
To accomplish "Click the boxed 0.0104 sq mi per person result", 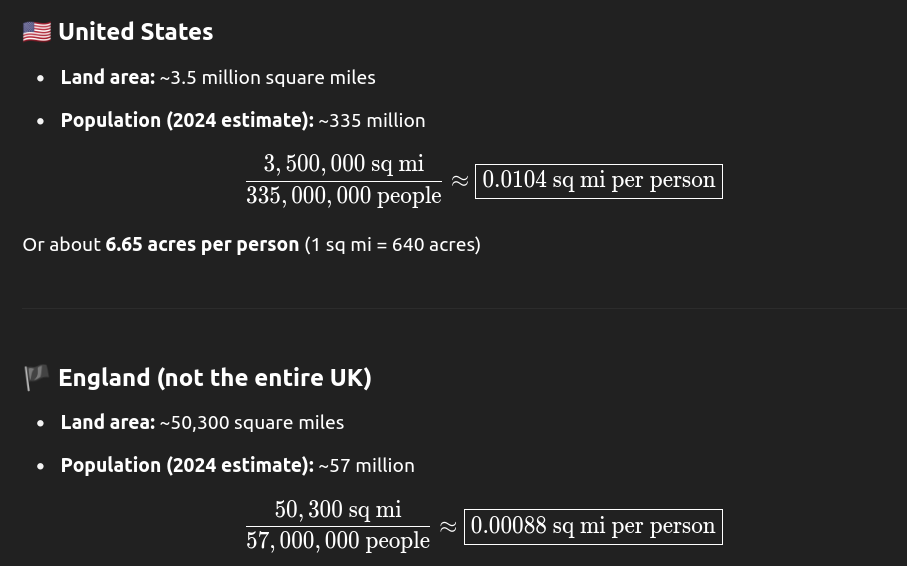I will [599, 181].
